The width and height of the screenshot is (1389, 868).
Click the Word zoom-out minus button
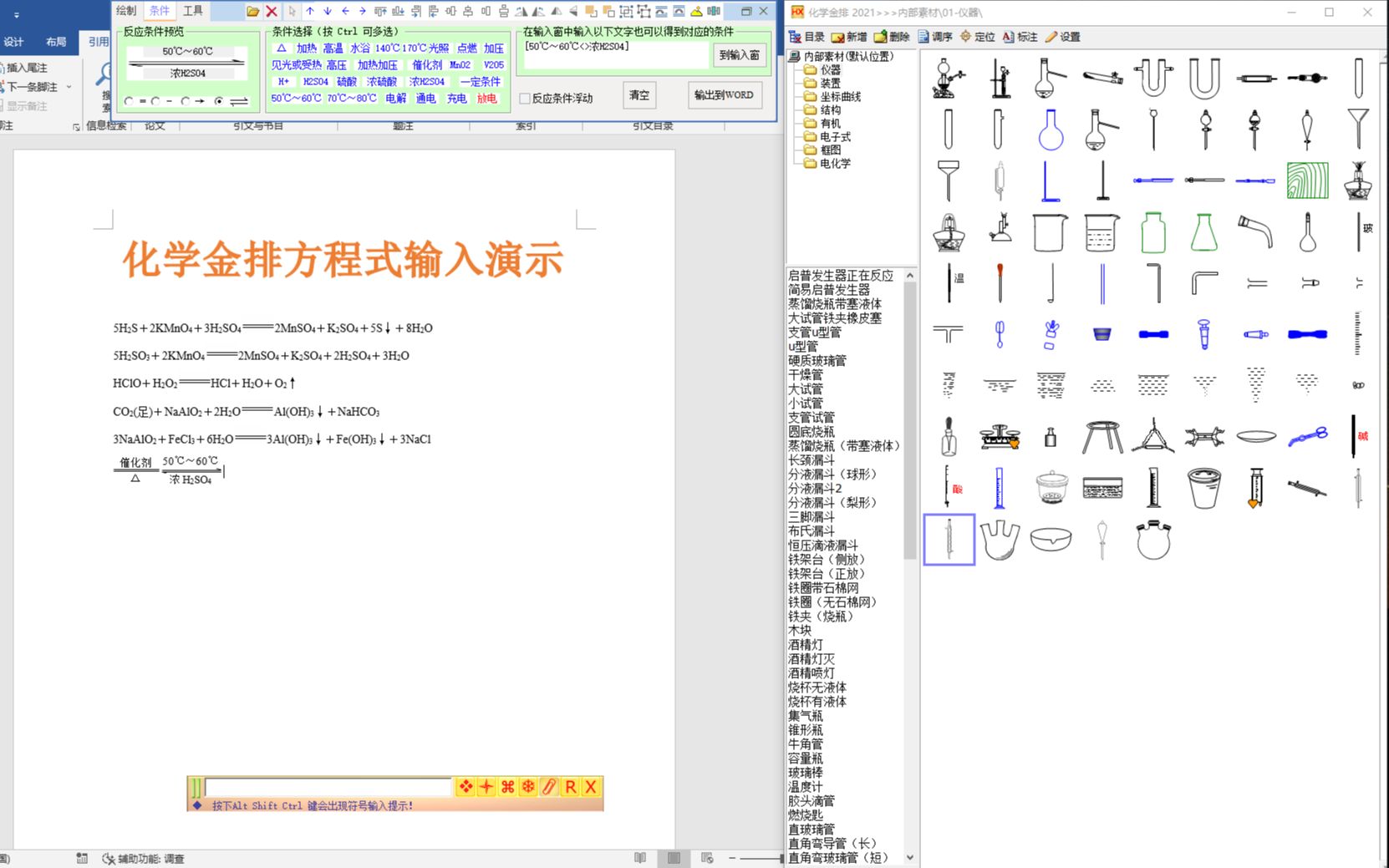(732, 858)
